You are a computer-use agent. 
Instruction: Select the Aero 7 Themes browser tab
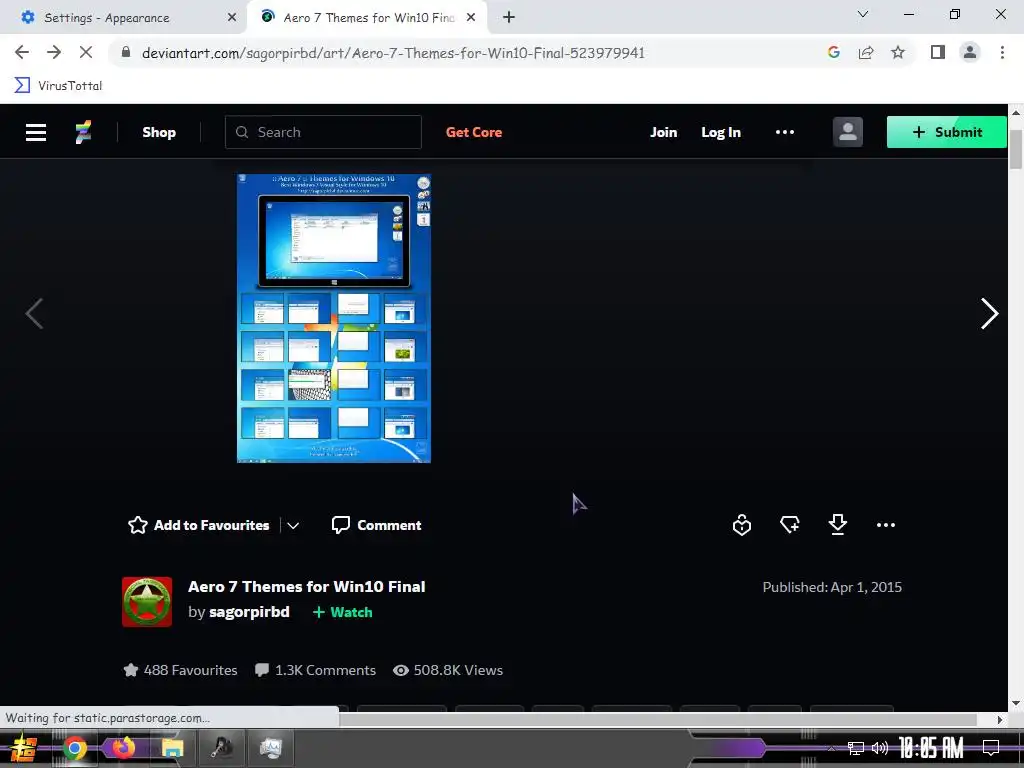(x=367, y=18)
